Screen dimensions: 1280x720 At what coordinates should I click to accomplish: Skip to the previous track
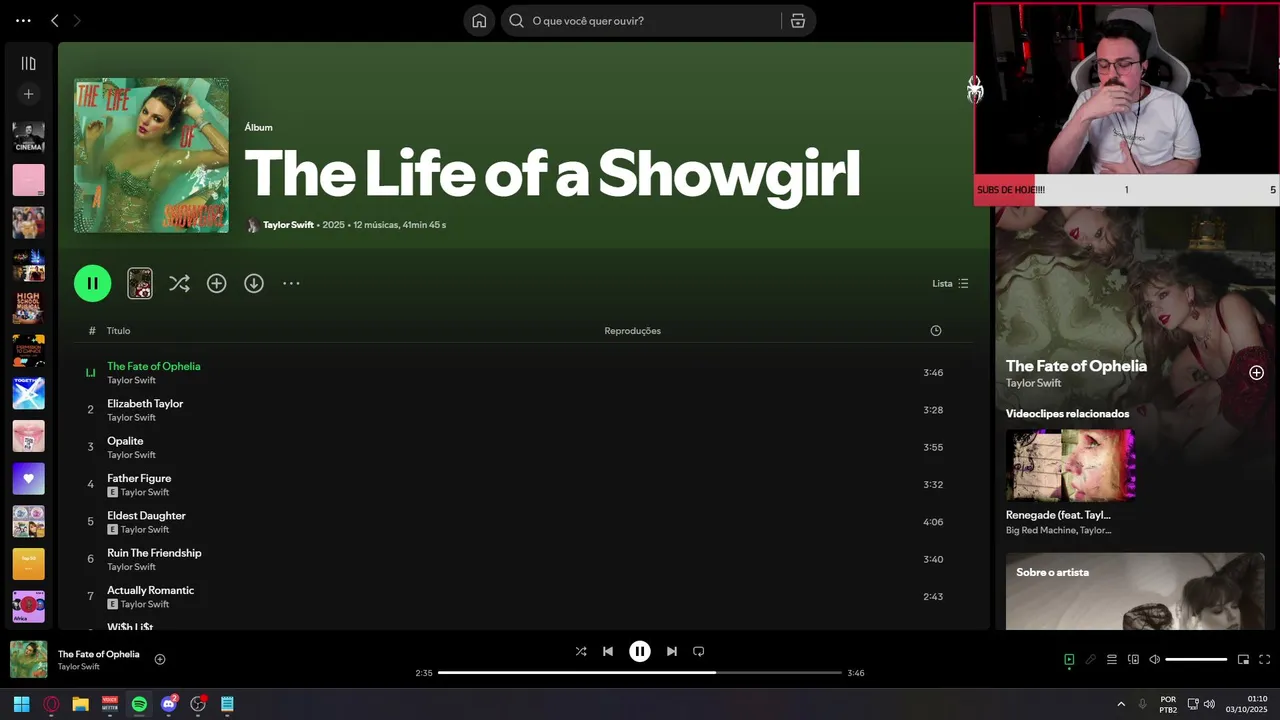pos(608,651)
